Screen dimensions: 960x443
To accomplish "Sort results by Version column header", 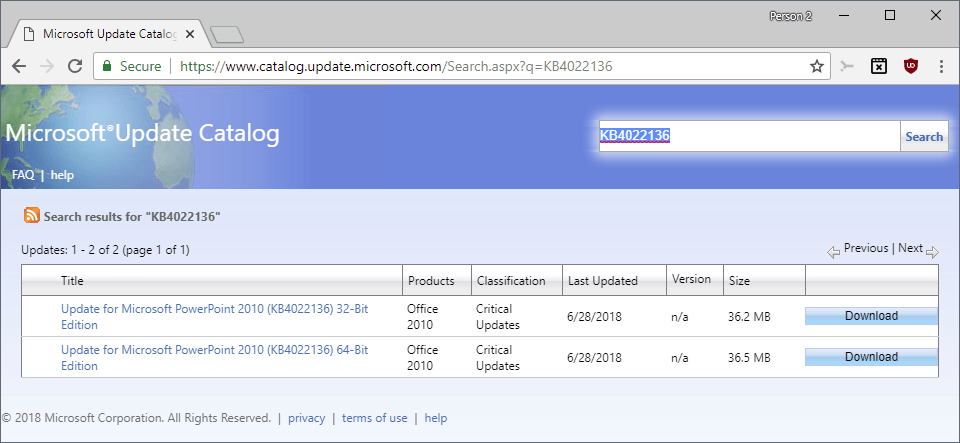I will pos(691,279).
